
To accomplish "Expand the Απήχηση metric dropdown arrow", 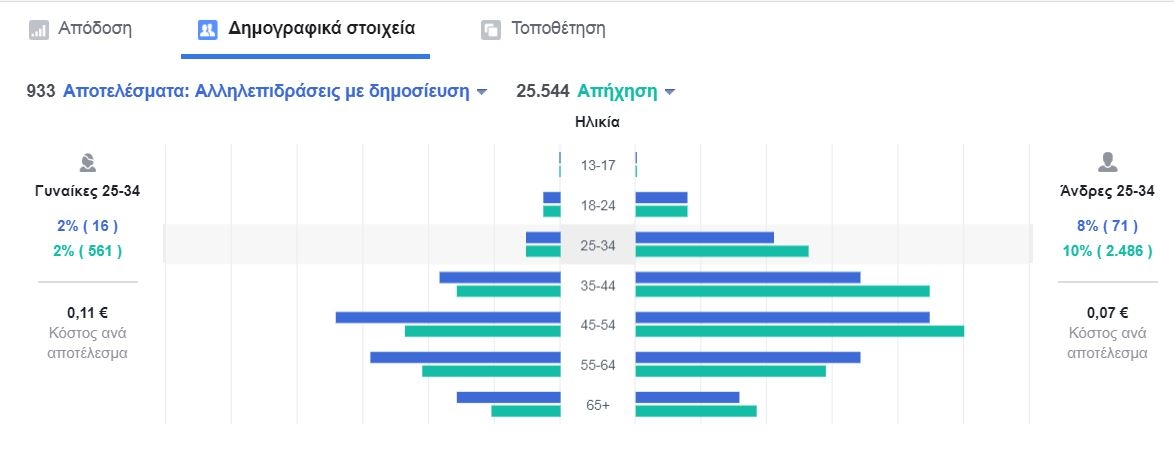I will (x=670, y=92).
